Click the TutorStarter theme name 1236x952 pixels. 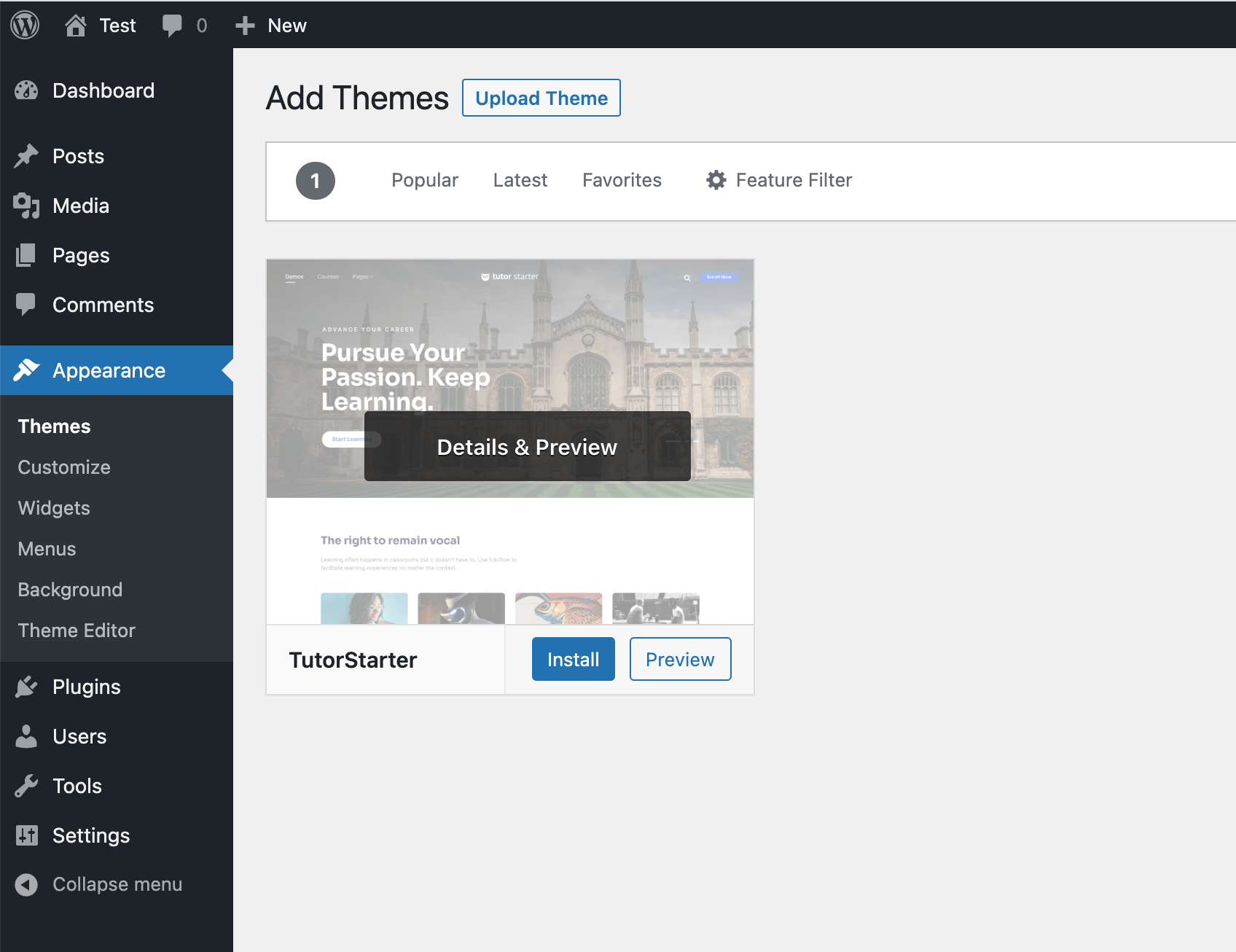point(353,660)
